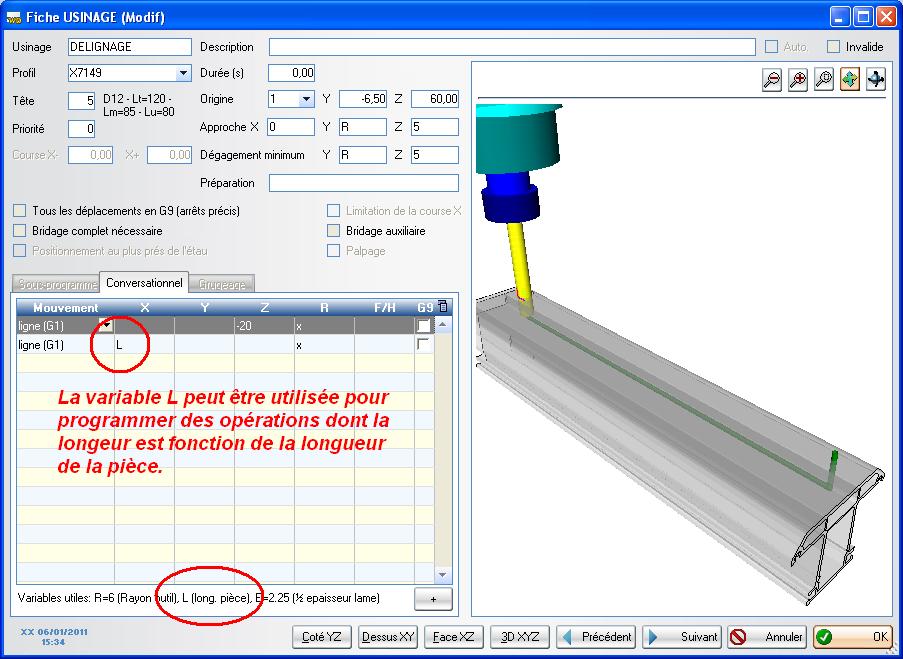Select second row ligne (G1) cell
Viewport: 903px width, 659px height.
tap(66, 346)
